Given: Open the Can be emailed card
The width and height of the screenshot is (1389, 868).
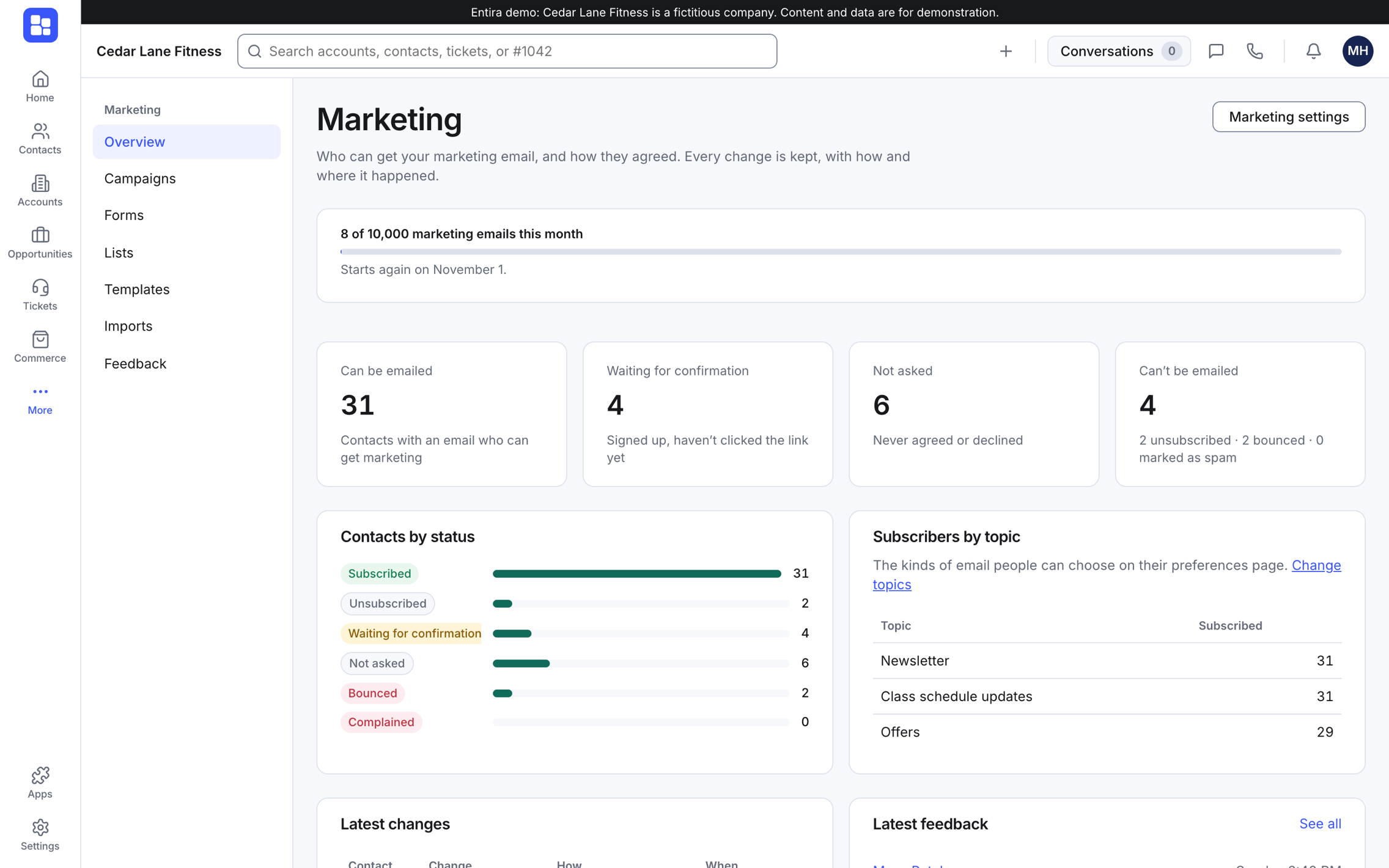Looking at the screenshot, I should click(441, 414).
